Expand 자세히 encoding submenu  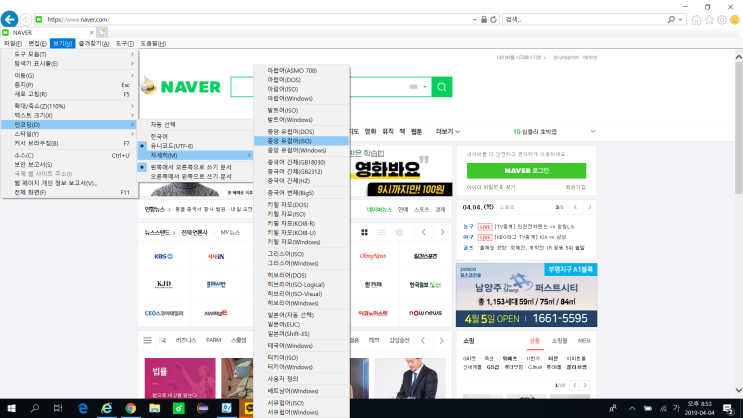click(195, 155)
